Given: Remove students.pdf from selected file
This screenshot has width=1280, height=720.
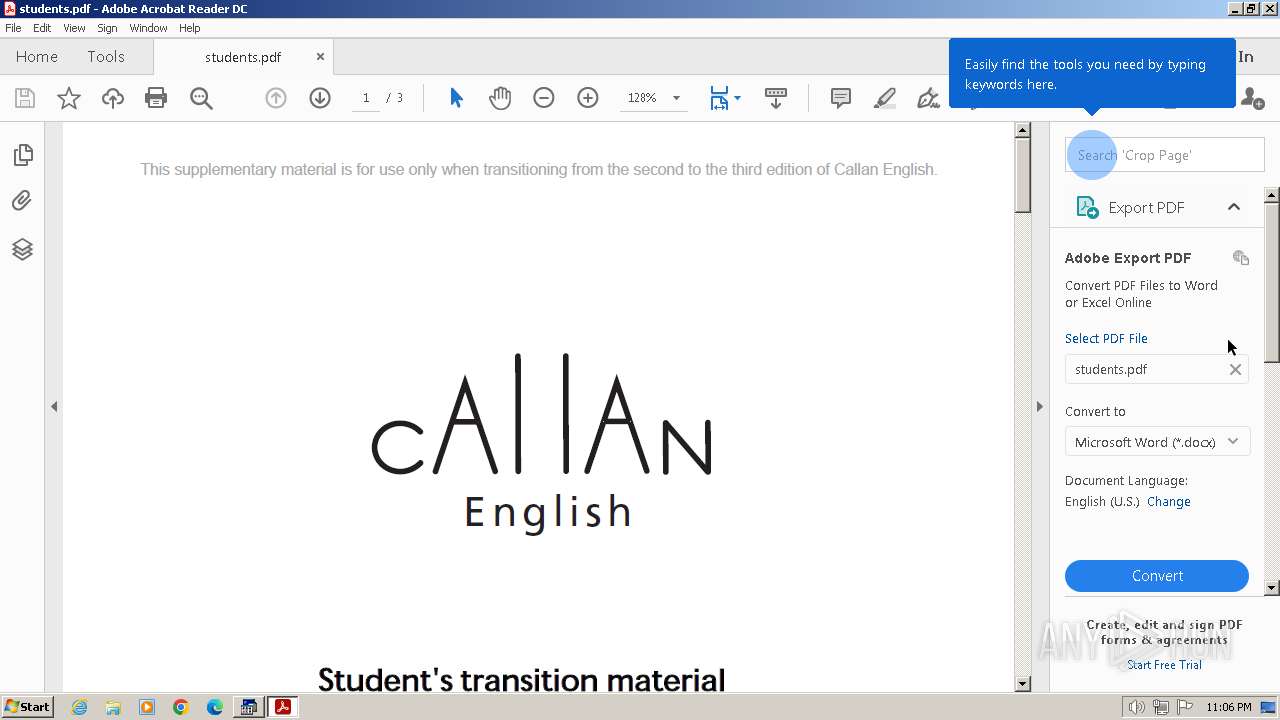Looking at the screenshot, I should 1235,369.
